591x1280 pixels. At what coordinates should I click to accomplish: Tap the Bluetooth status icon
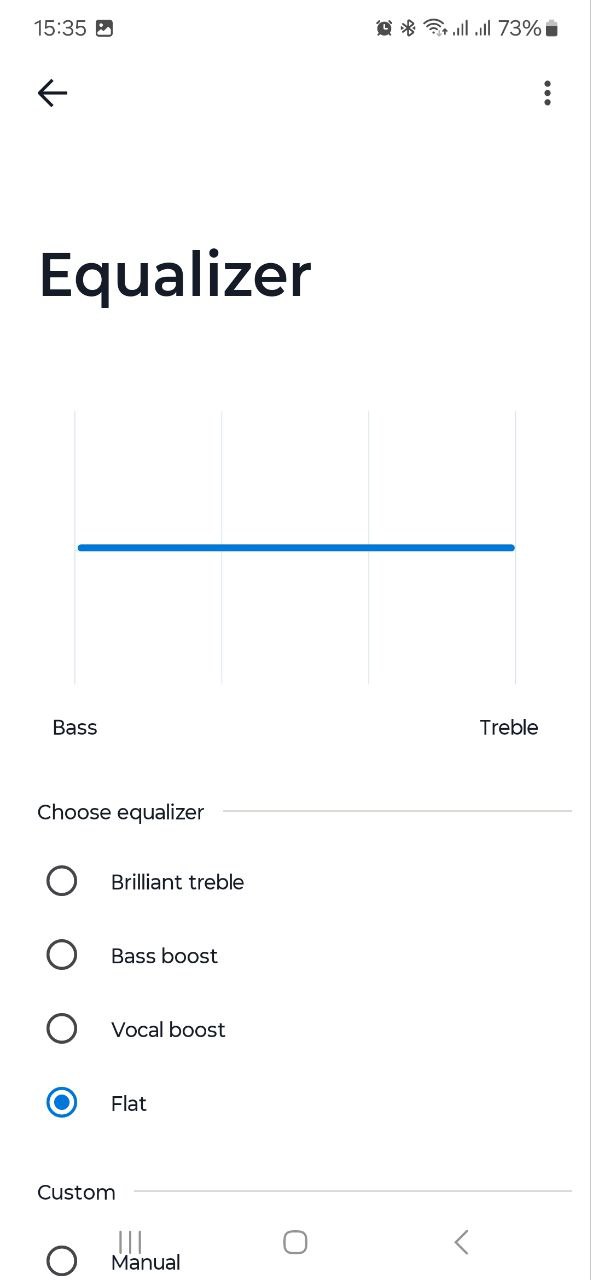[408, 28]
